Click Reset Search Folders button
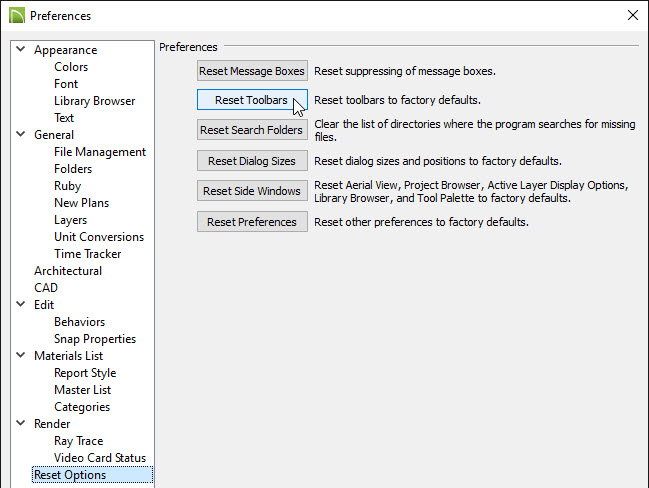The image size is (649, 488). 252,130
